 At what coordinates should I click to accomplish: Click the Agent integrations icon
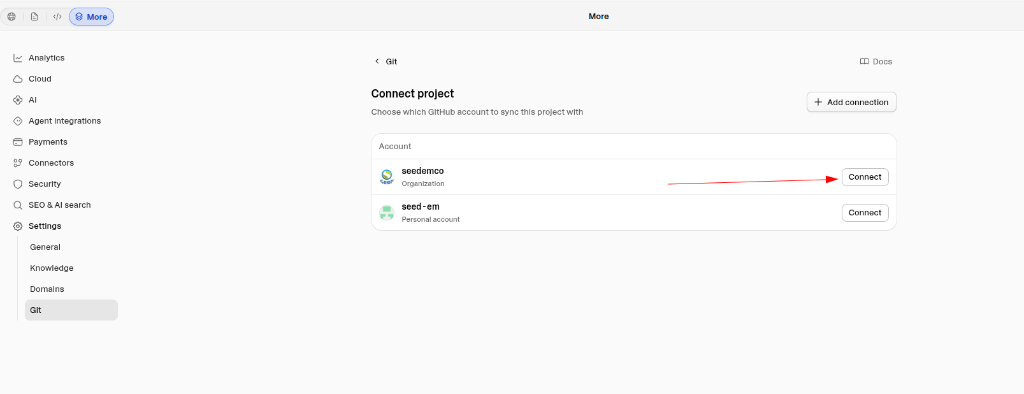(x=18, y=121)
